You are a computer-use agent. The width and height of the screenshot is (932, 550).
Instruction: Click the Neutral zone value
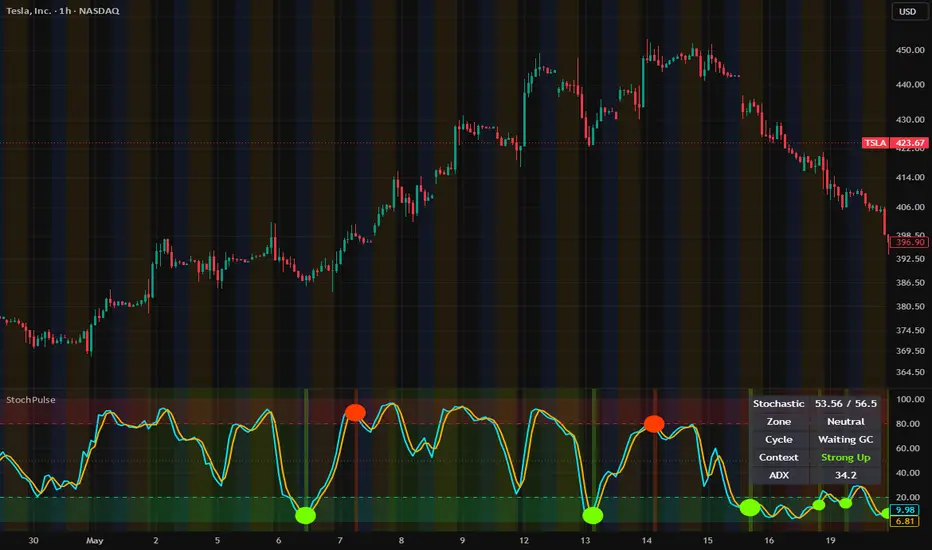tap(846, 422)
